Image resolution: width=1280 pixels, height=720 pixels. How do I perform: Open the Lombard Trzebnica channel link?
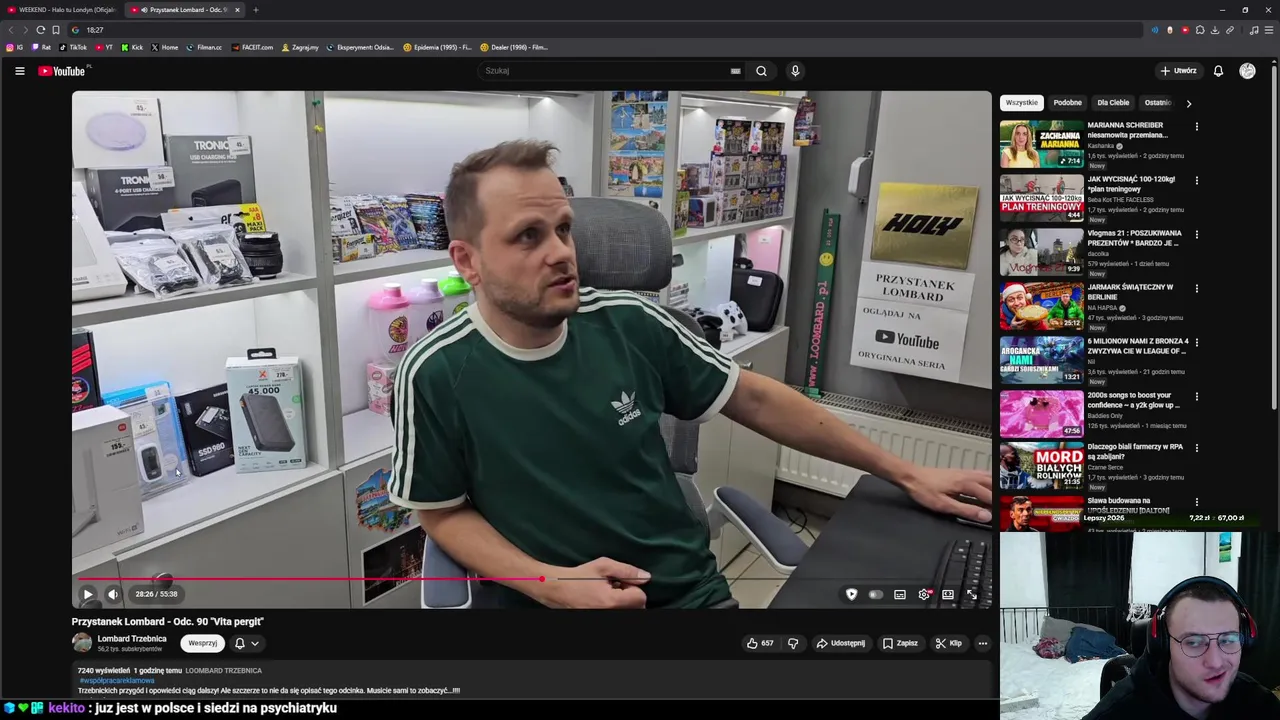(132, 639)
